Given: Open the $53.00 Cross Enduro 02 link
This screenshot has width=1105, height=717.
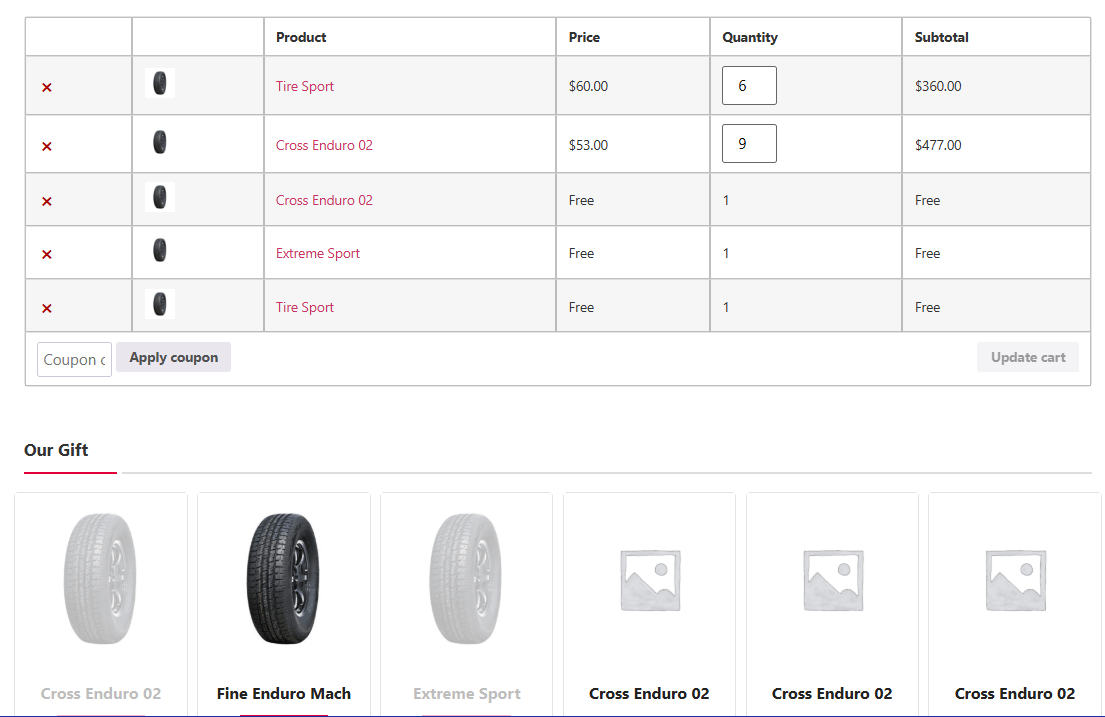Looking at the screenshot, I should click(x=324, y=145).
